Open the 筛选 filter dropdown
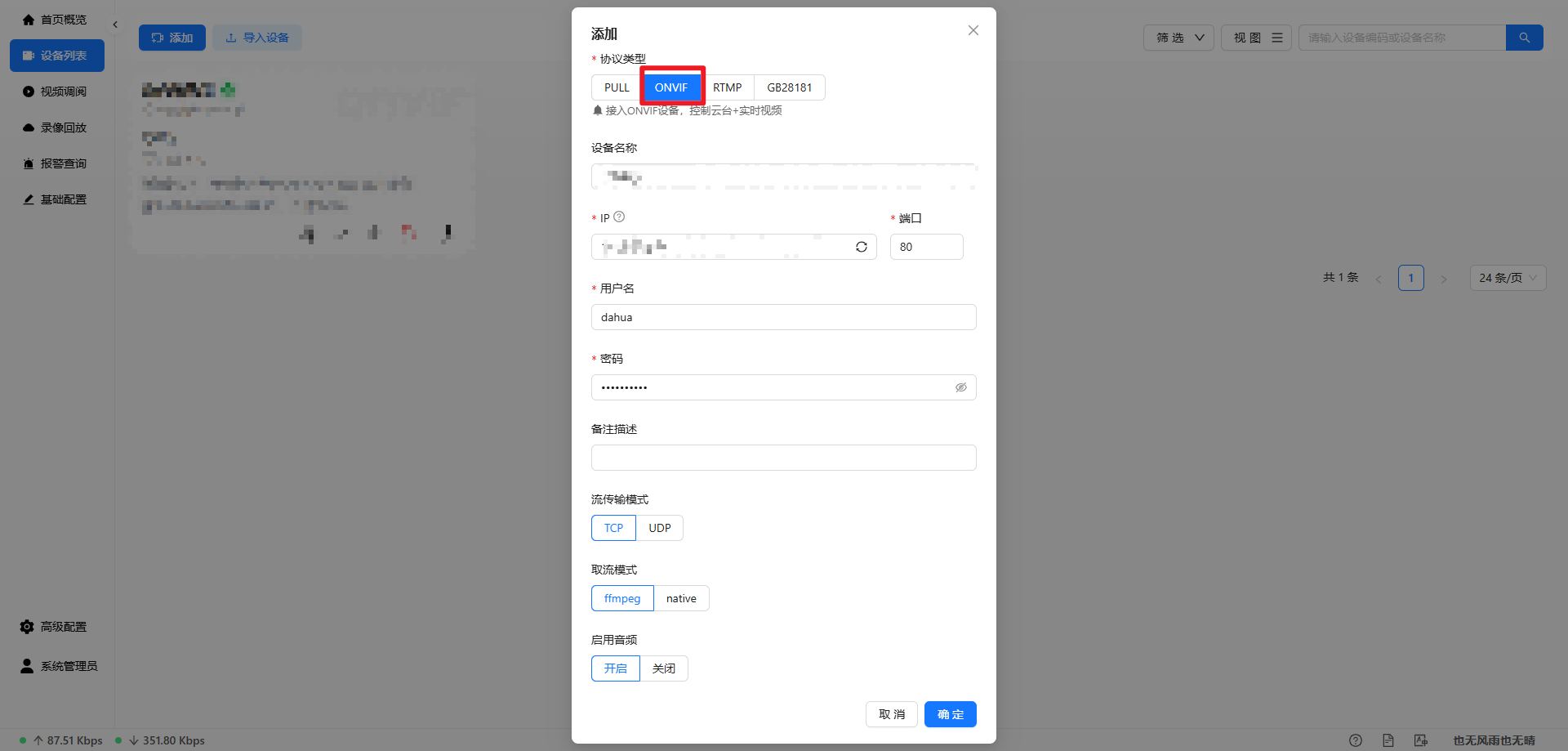Screen dimensions: 1568x751 tap(1178, 38)
